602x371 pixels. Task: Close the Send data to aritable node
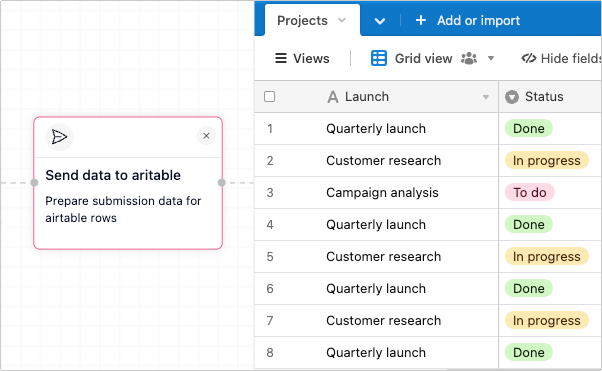[x=206, y=136]
